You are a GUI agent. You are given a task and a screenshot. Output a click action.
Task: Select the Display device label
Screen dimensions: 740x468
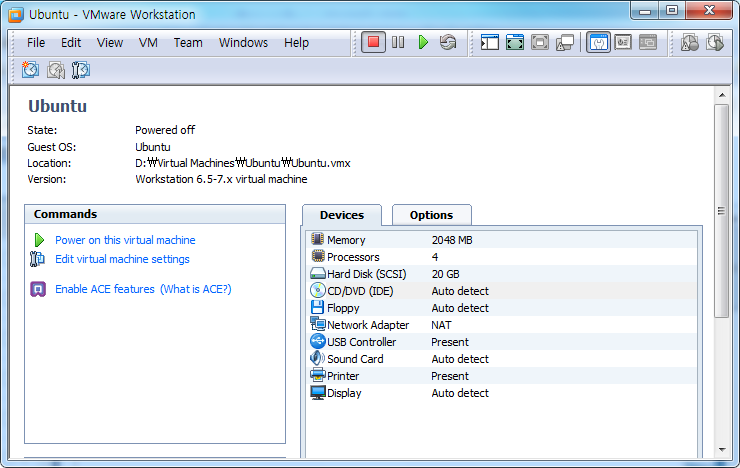[344, 393]
